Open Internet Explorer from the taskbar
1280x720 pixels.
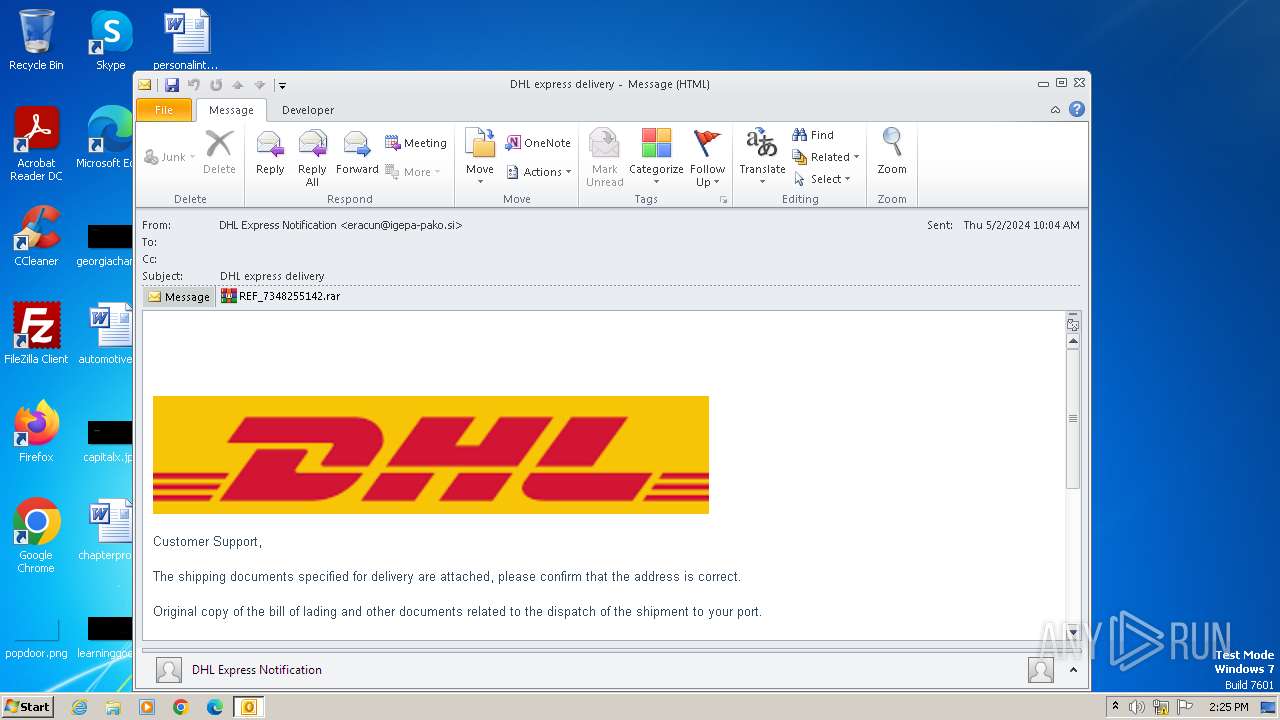(79, 707)
